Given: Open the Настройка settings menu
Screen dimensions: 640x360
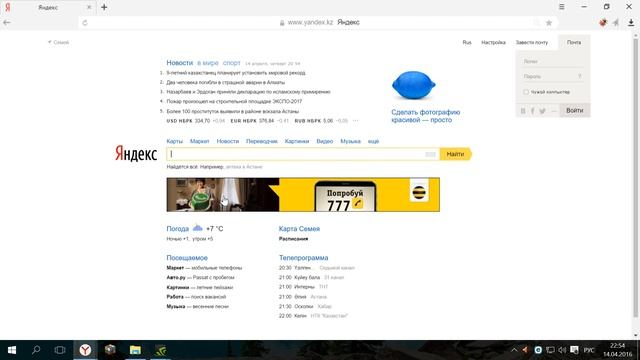Looking at the screenshot, I should 493,42.
